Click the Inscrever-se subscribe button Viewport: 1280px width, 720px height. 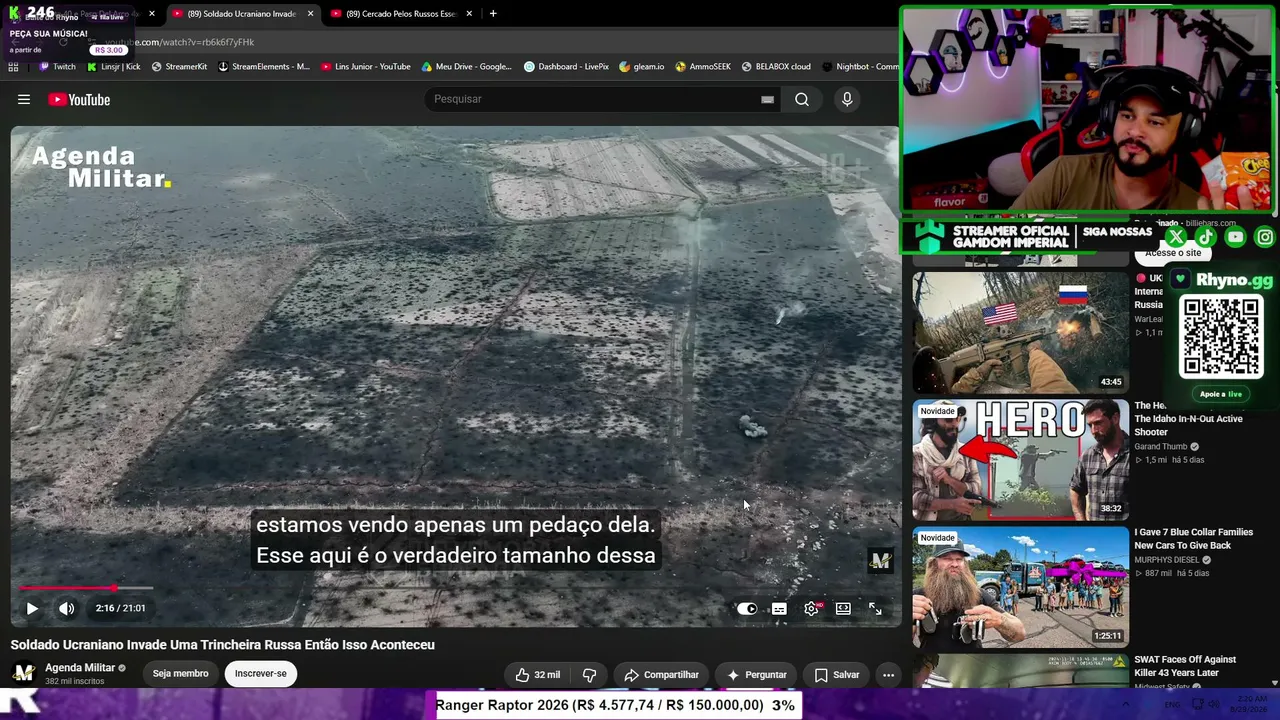click(x=260, y=674)
